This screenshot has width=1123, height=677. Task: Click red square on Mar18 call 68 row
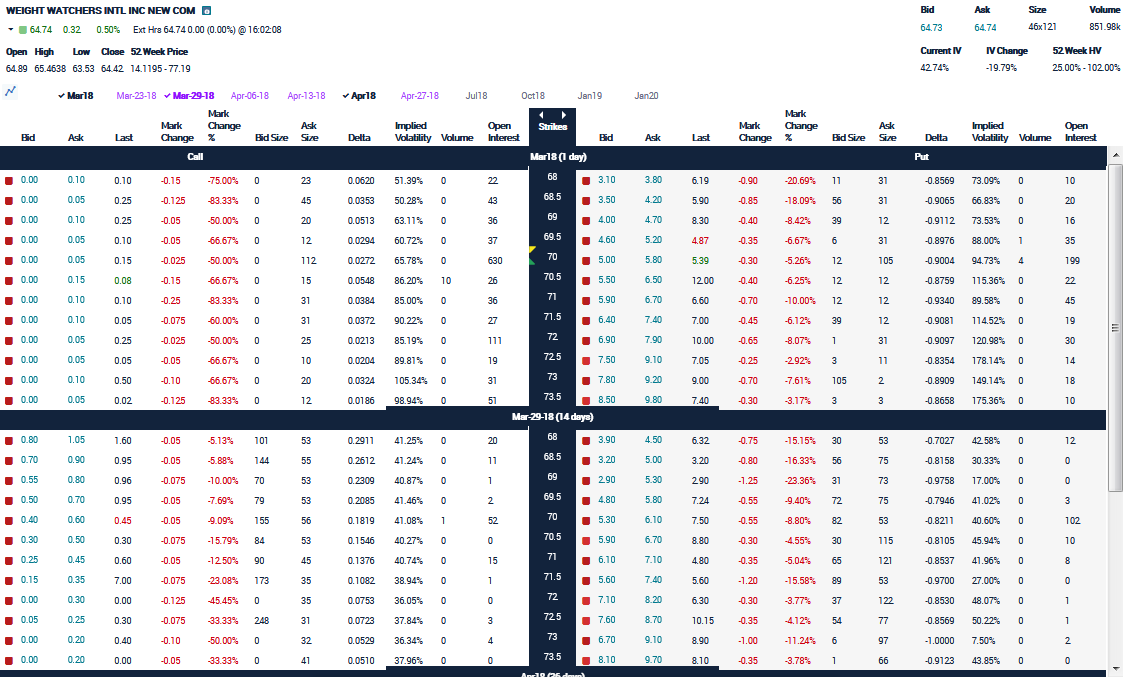coord(9,181)
